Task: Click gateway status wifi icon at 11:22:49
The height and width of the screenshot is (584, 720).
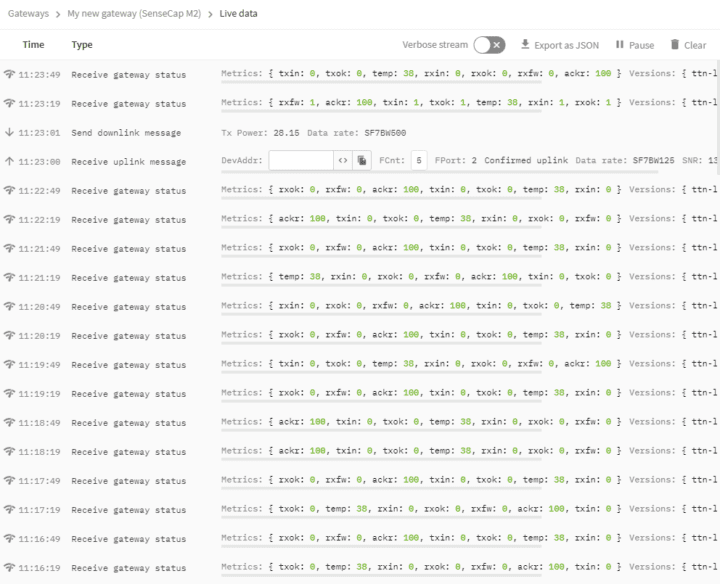Action: pos(9,190)
